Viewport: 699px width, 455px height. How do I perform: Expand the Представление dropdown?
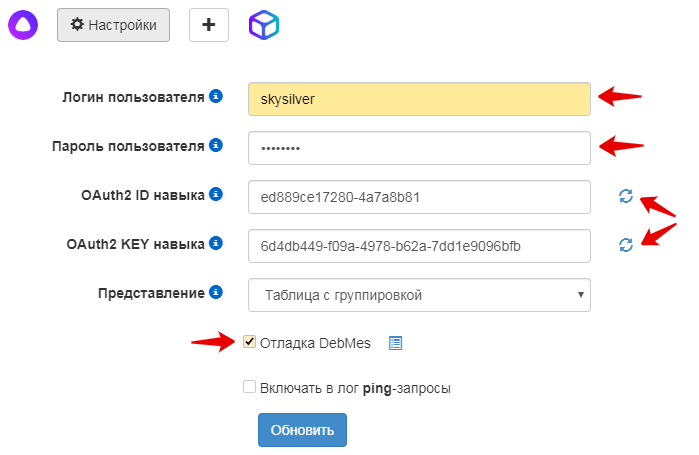point(419,295)
